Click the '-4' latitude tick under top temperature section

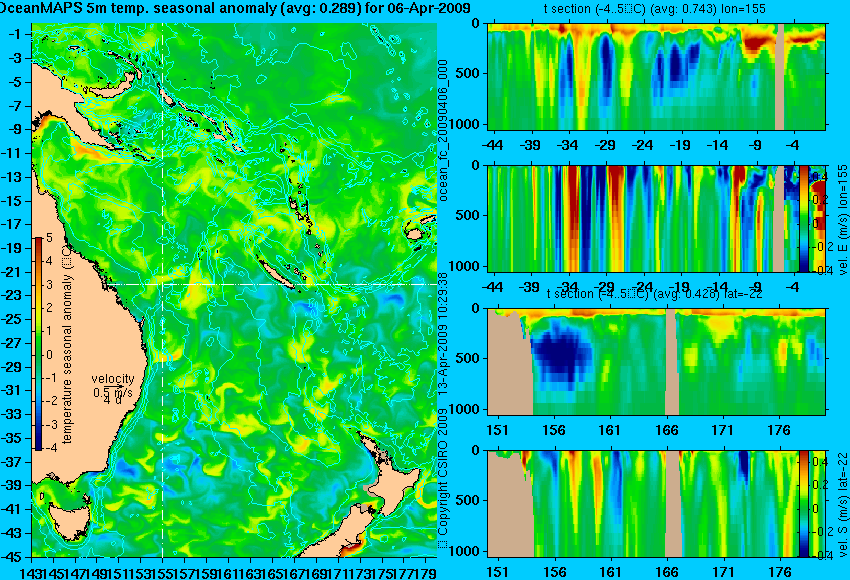click(793, 145)
